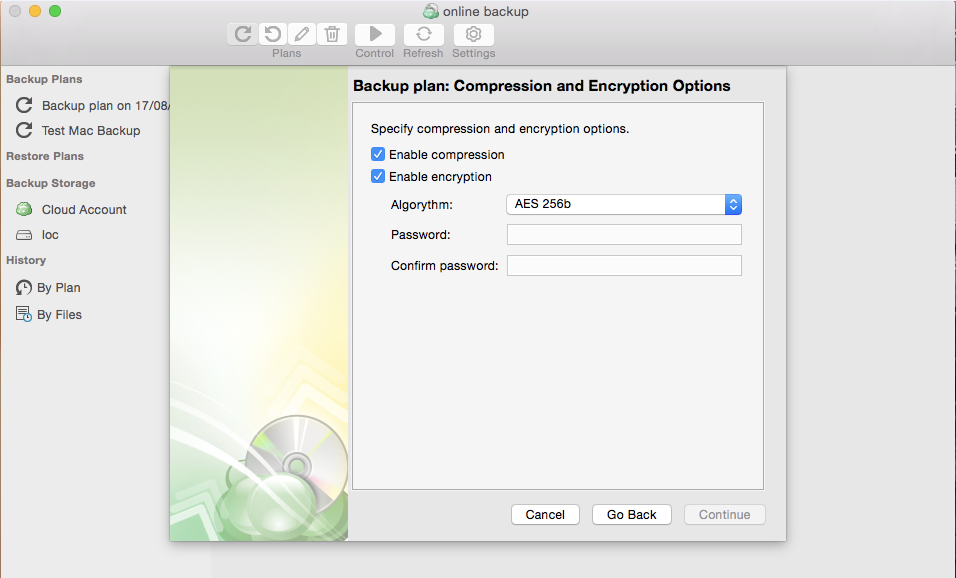Click the delete plan trash icon
This screenshot has width=956, height=578.
point(332,34)
